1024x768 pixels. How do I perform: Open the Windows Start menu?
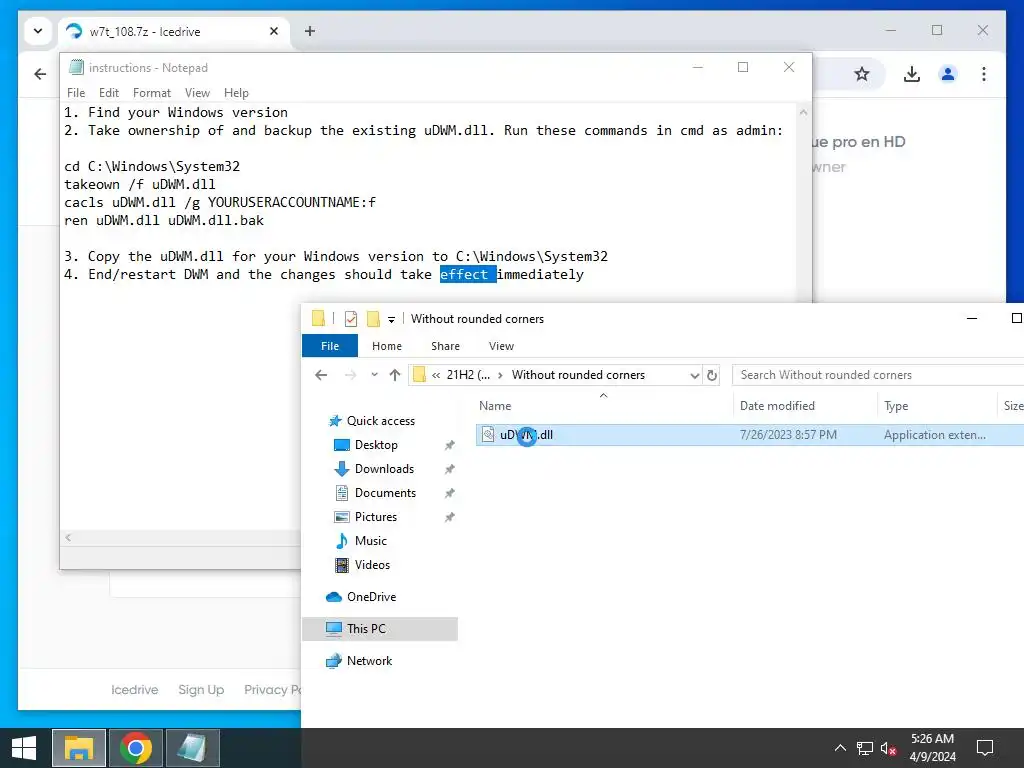tap(24, 748)
